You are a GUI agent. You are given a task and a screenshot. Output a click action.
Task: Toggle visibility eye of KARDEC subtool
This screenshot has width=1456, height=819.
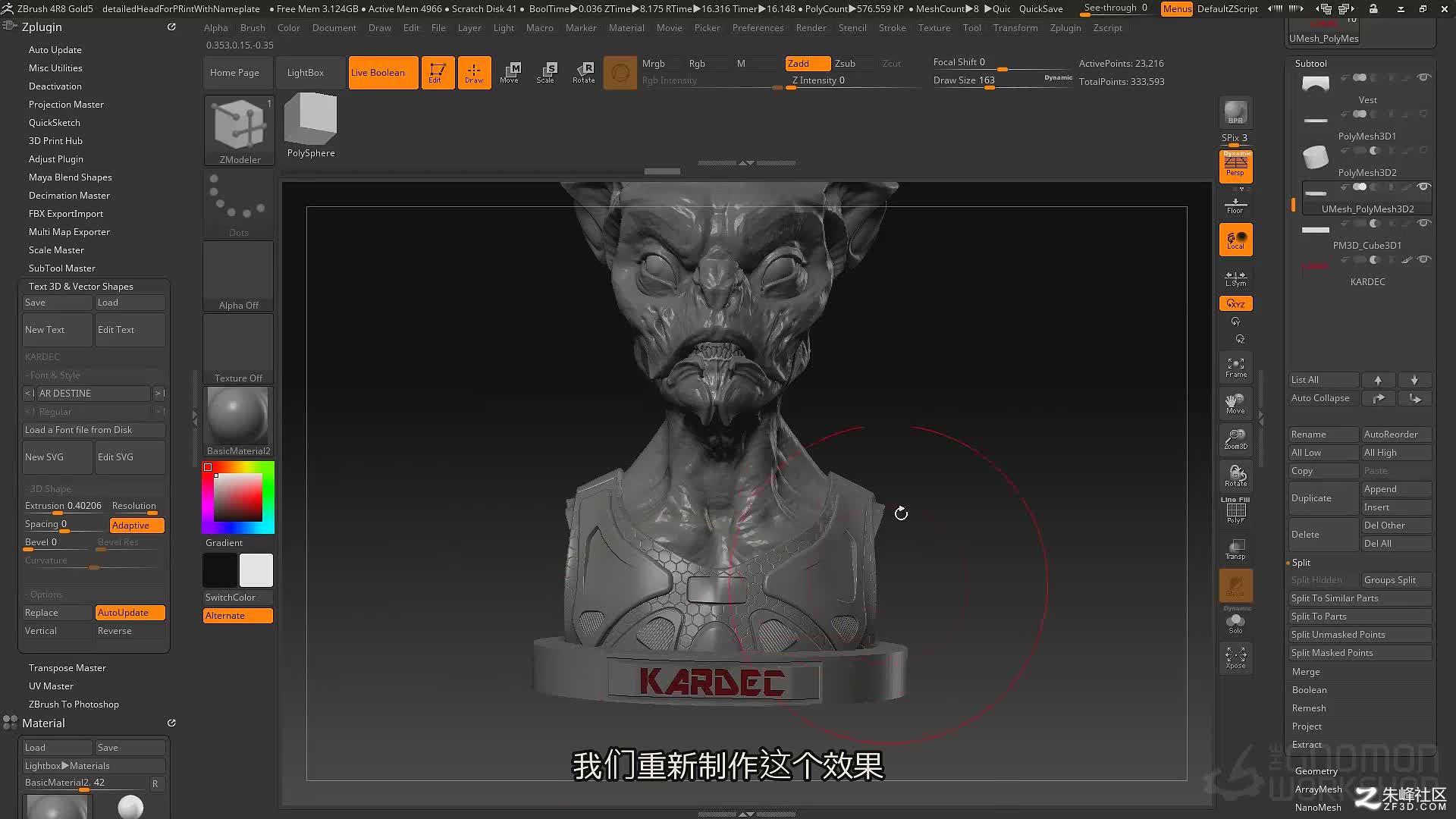tap(1423, 259)
